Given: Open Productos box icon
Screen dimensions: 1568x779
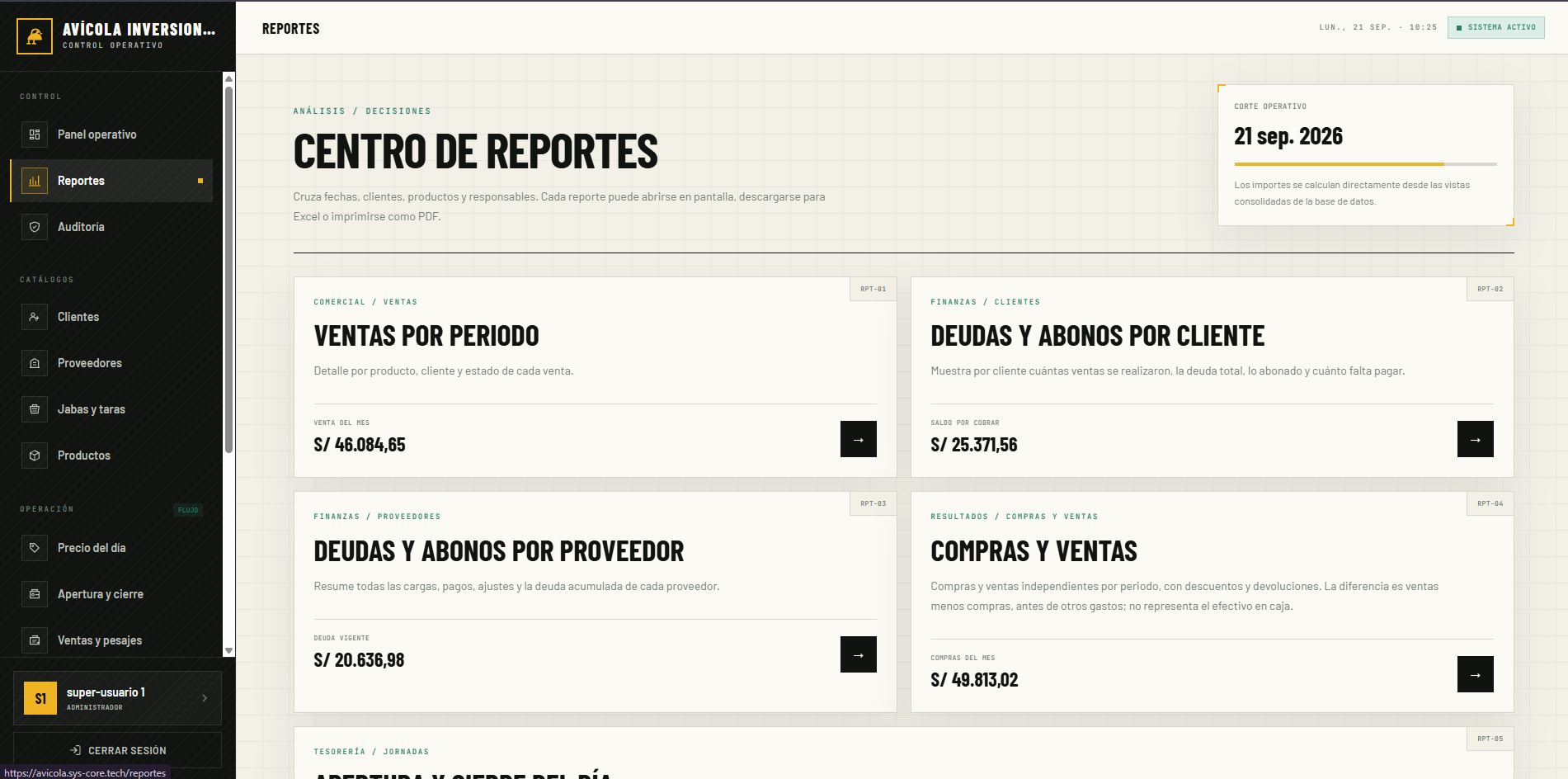Looking at the screenshot, I should 35,456.
